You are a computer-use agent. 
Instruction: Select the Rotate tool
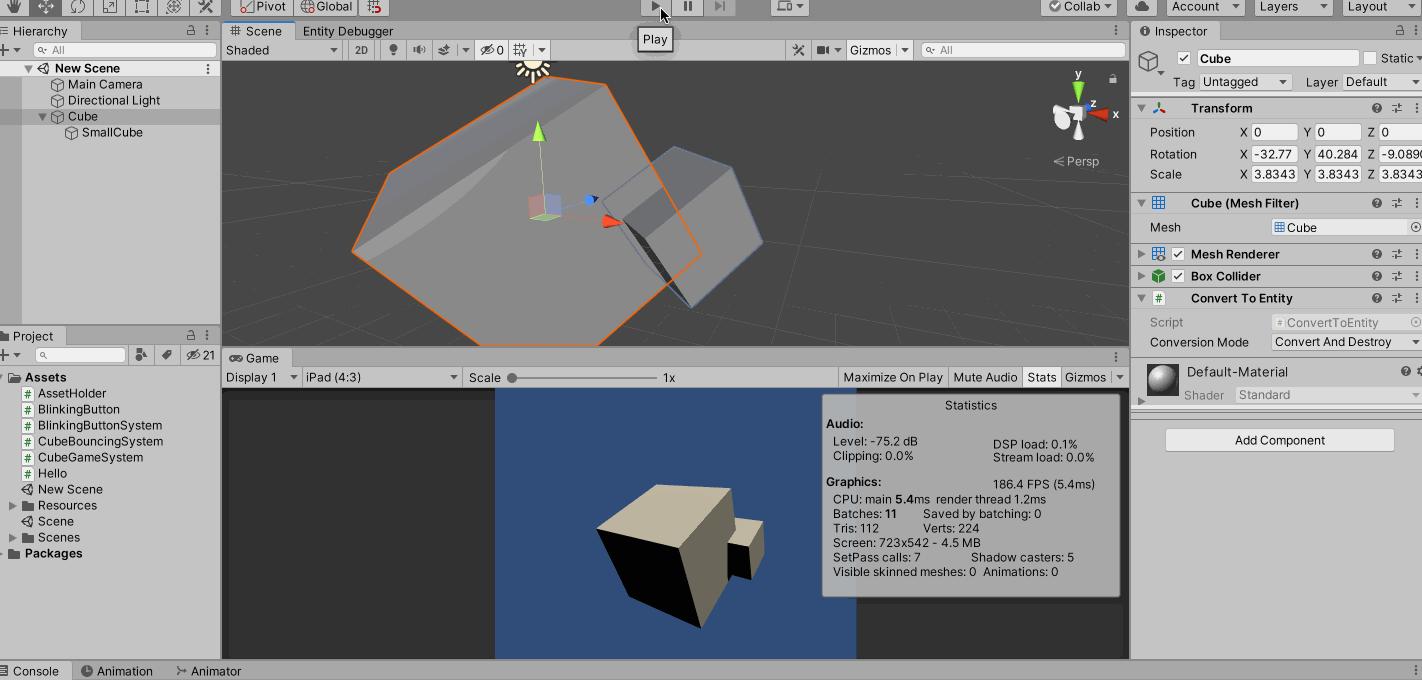[x=78, y=7]
